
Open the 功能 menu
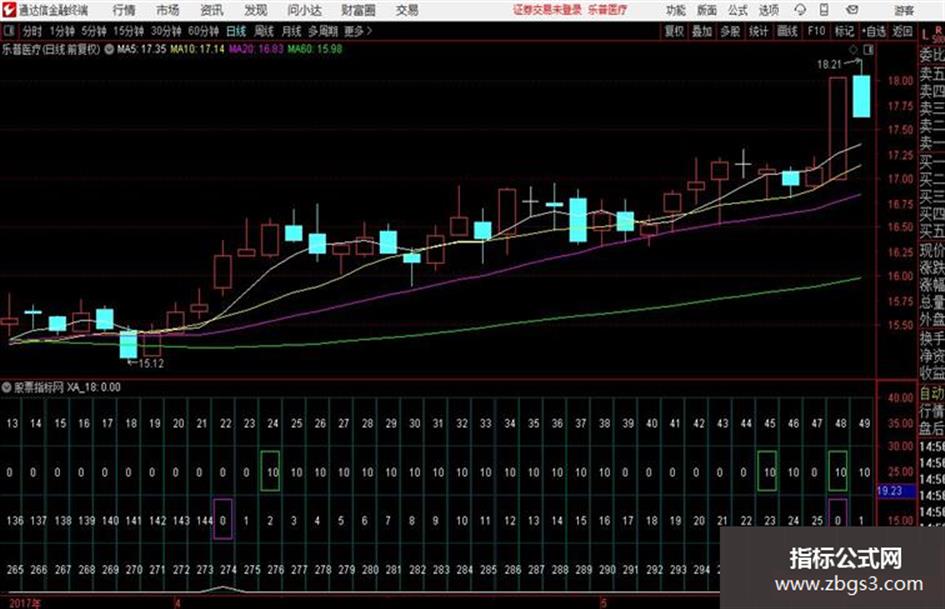(676, 10)
